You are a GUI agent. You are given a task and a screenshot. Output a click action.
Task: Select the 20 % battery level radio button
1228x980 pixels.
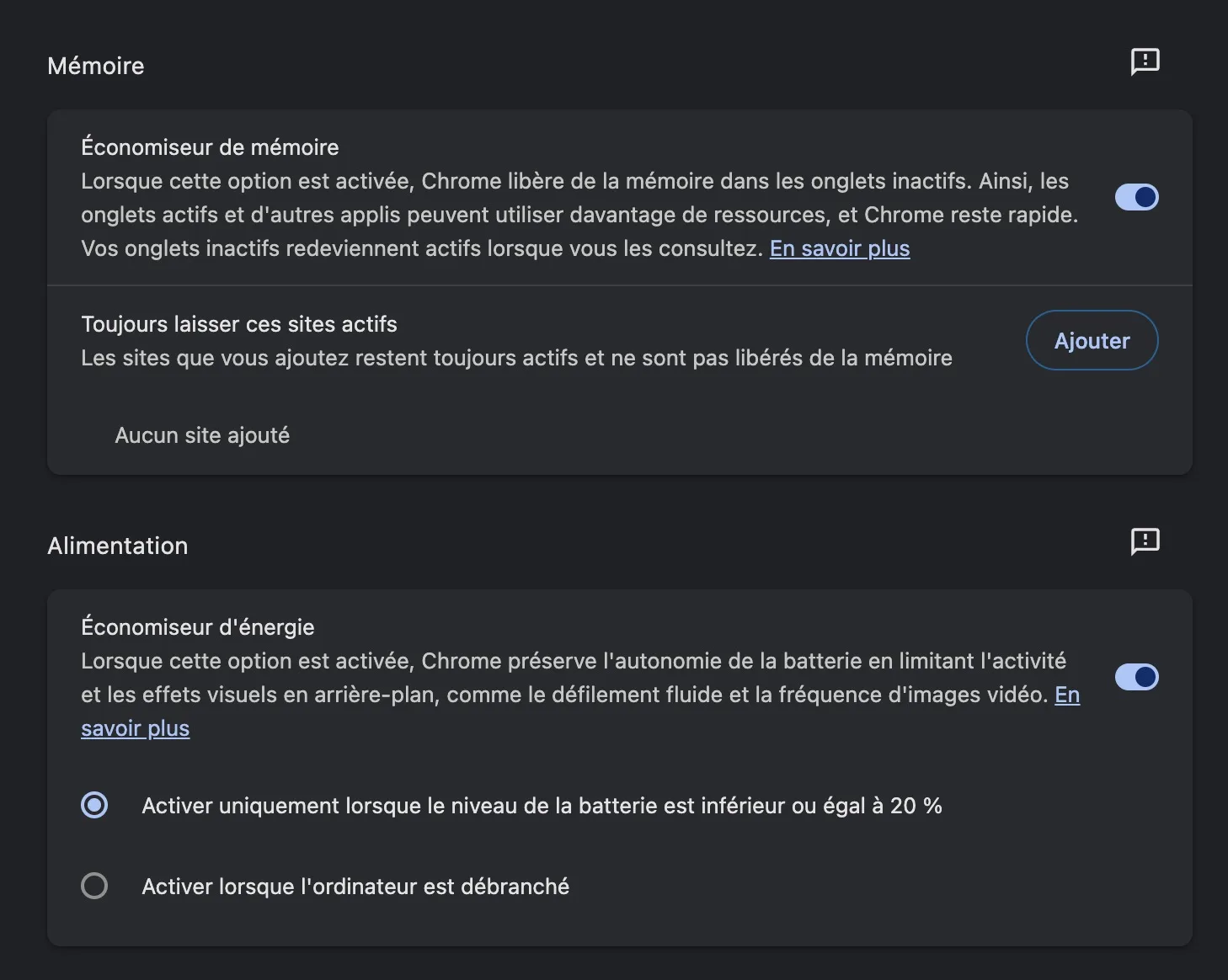94,806
